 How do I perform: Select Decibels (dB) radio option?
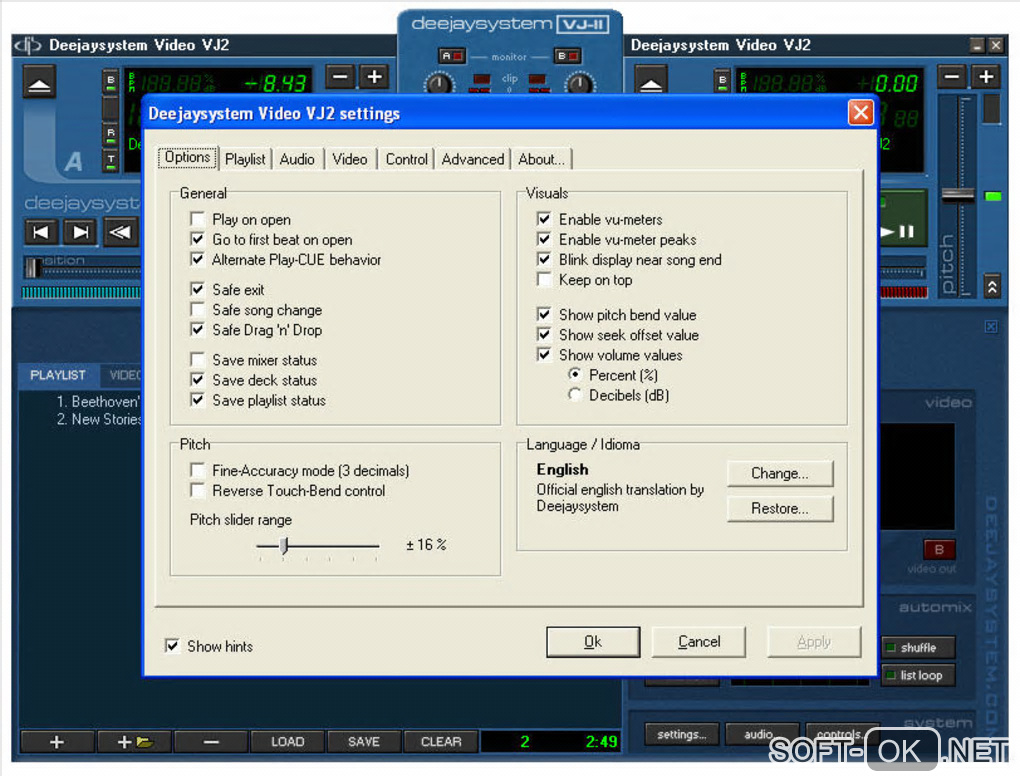pos(574,395)
